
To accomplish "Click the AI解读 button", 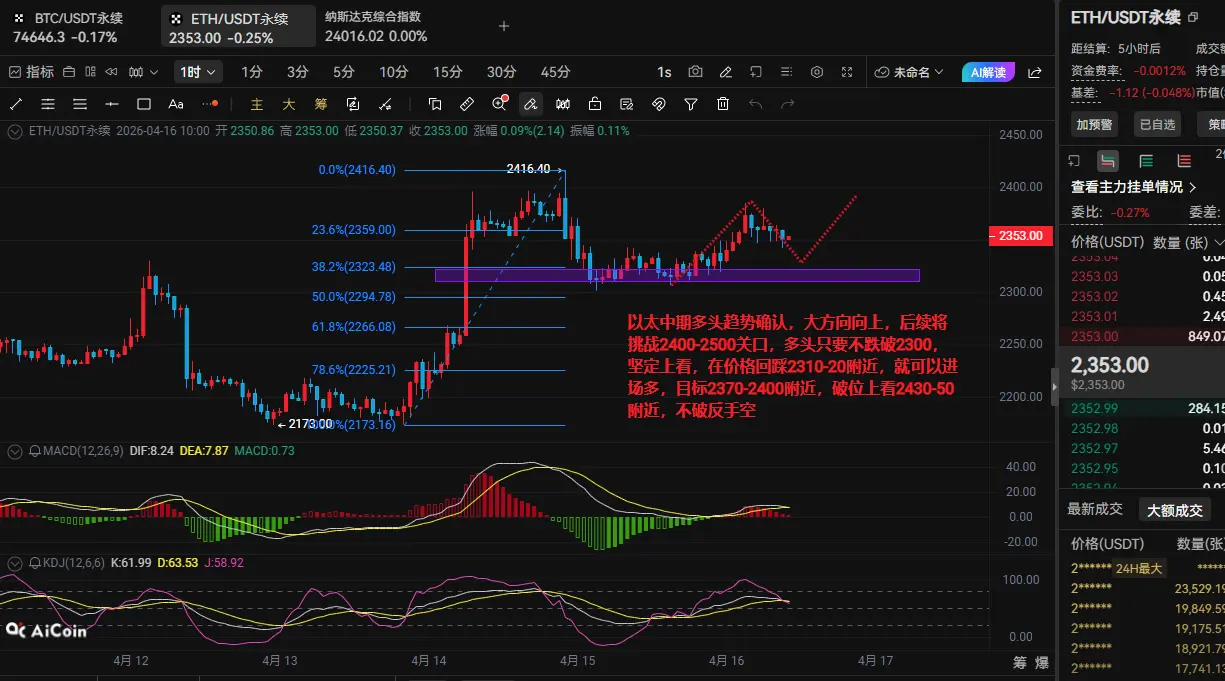I will [x=989, y=72].
